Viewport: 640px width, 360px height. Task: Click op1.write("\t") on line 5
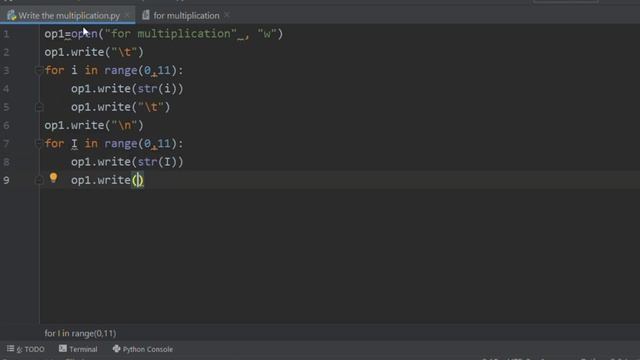121,107
